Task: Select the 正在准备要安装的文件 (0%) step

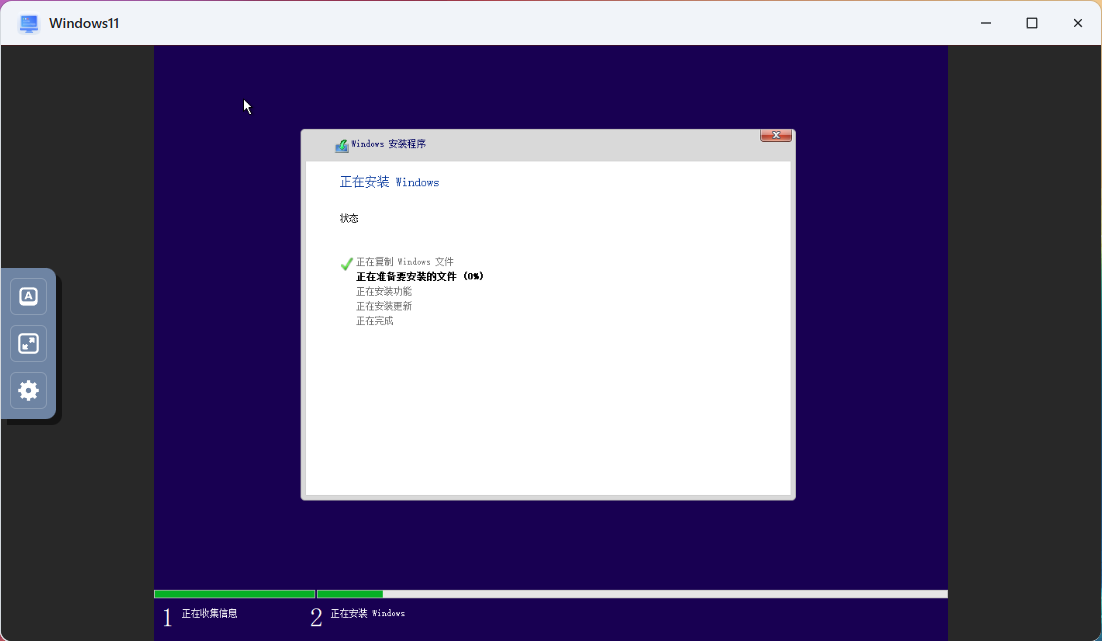Action: (x=420, y=276)
